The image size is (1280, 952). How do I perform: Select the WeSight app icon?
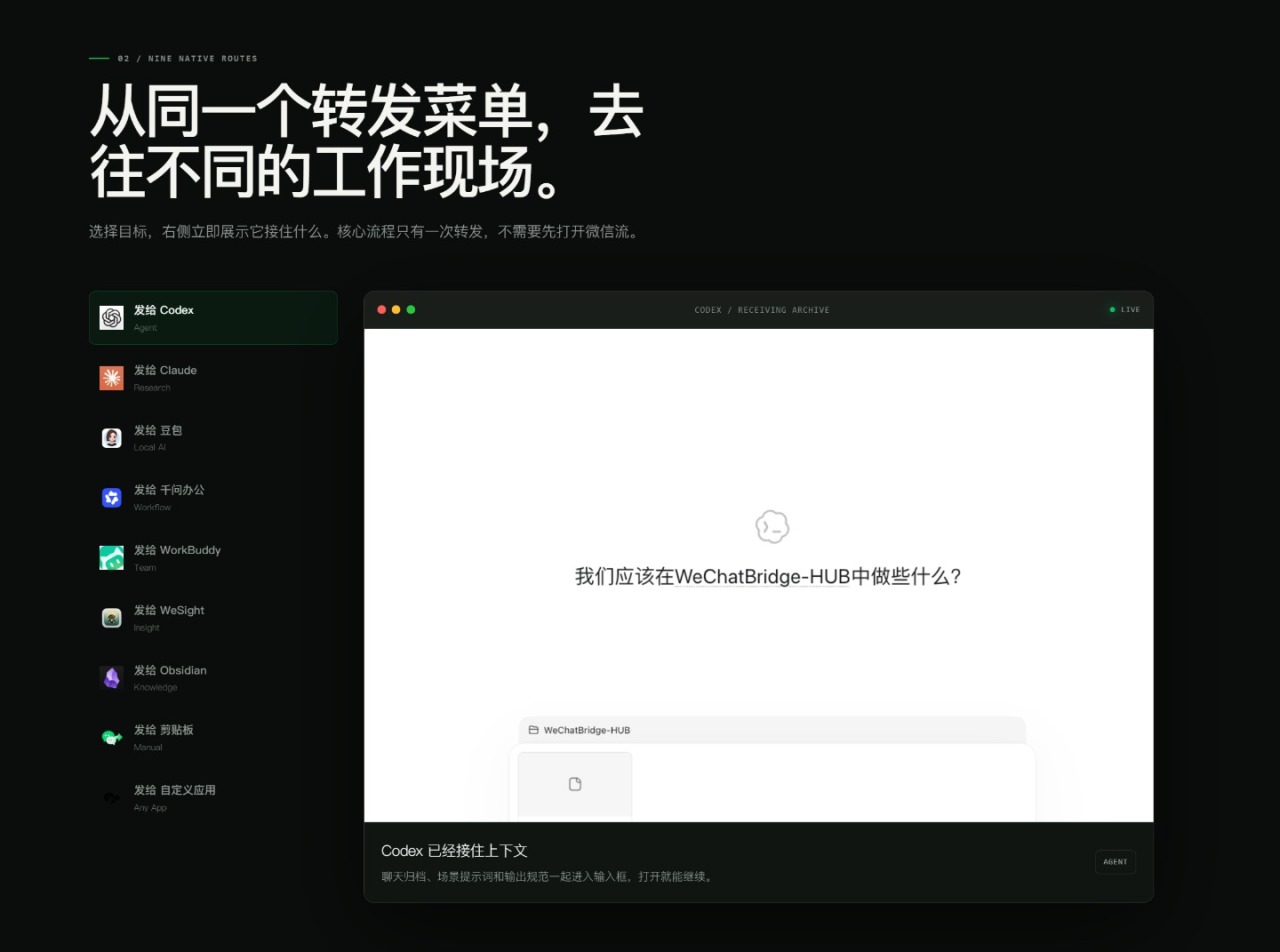(x=111, y=618)
